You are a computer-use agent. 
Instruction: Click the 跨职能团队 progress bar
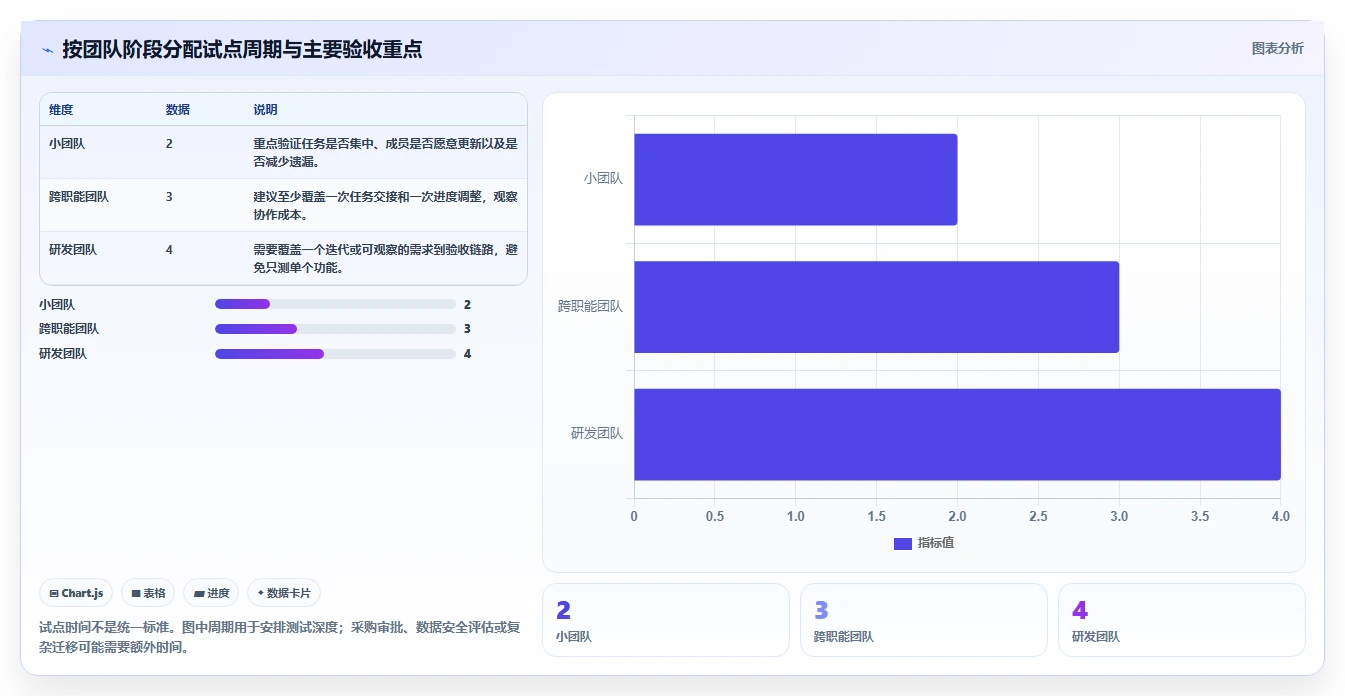(335, 329)
